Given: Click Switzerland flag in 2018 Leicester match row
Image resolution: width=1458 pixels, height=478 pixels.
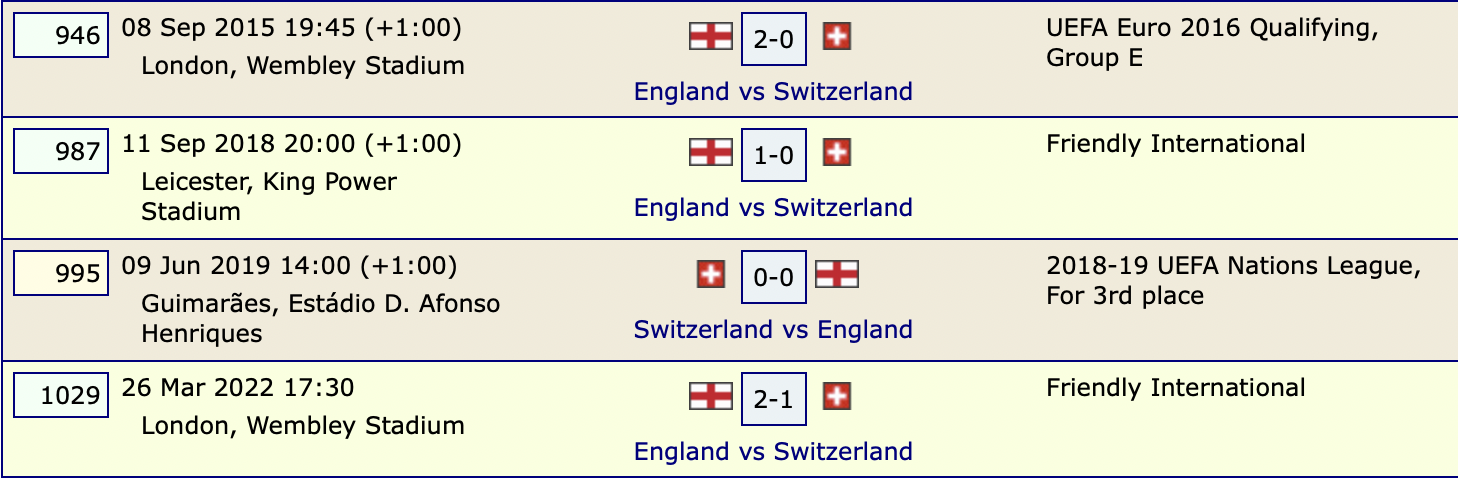Looking at the screenshot, I should [837, 153].
